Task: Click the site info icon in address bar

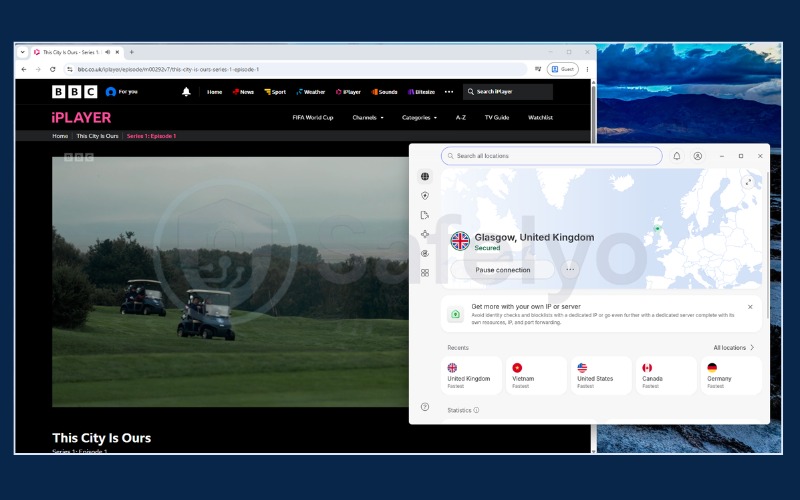Action: [70, 69]
